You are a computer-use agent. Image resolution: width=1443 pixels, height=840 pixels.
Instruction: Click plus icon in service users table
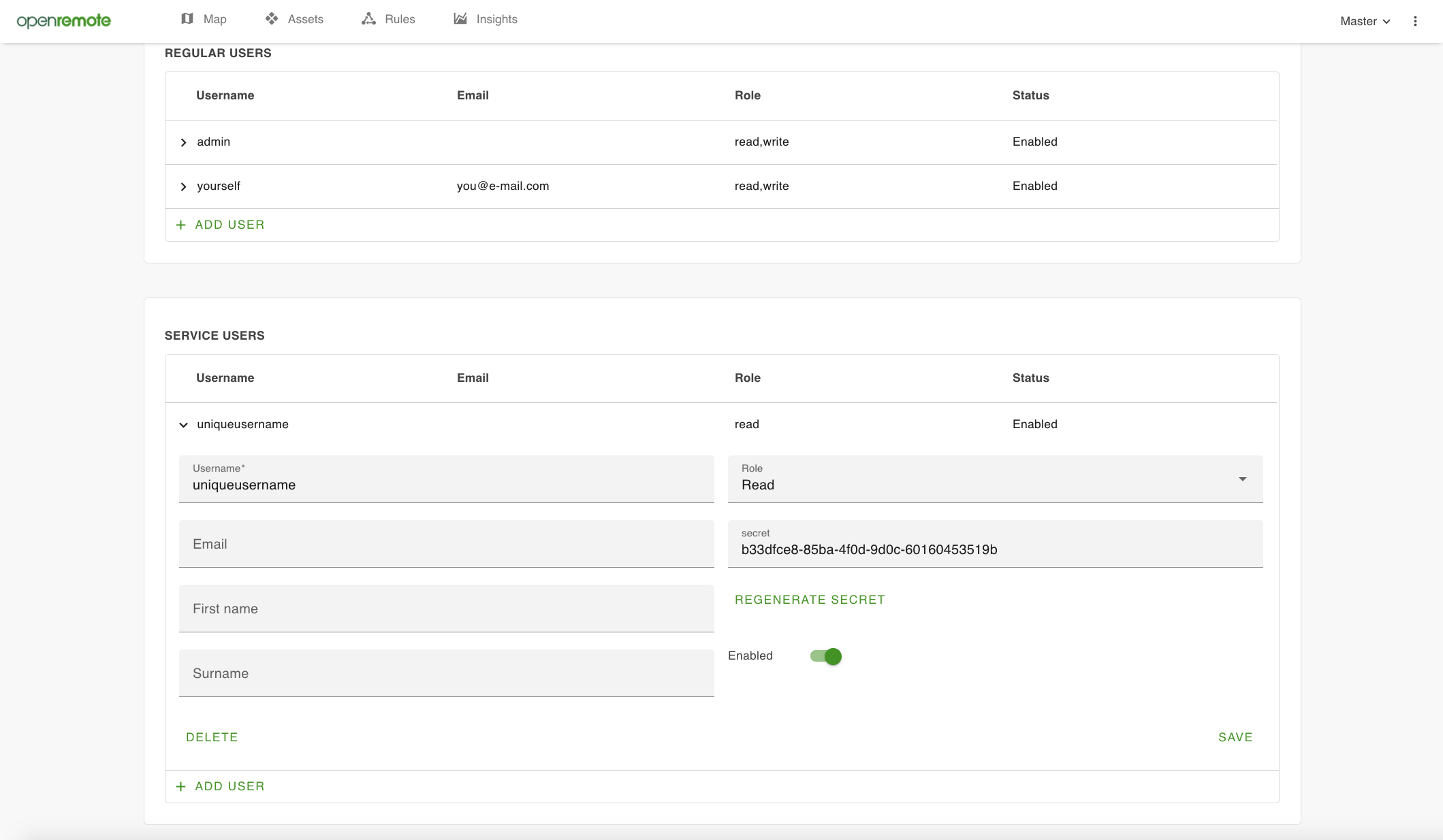180,786
